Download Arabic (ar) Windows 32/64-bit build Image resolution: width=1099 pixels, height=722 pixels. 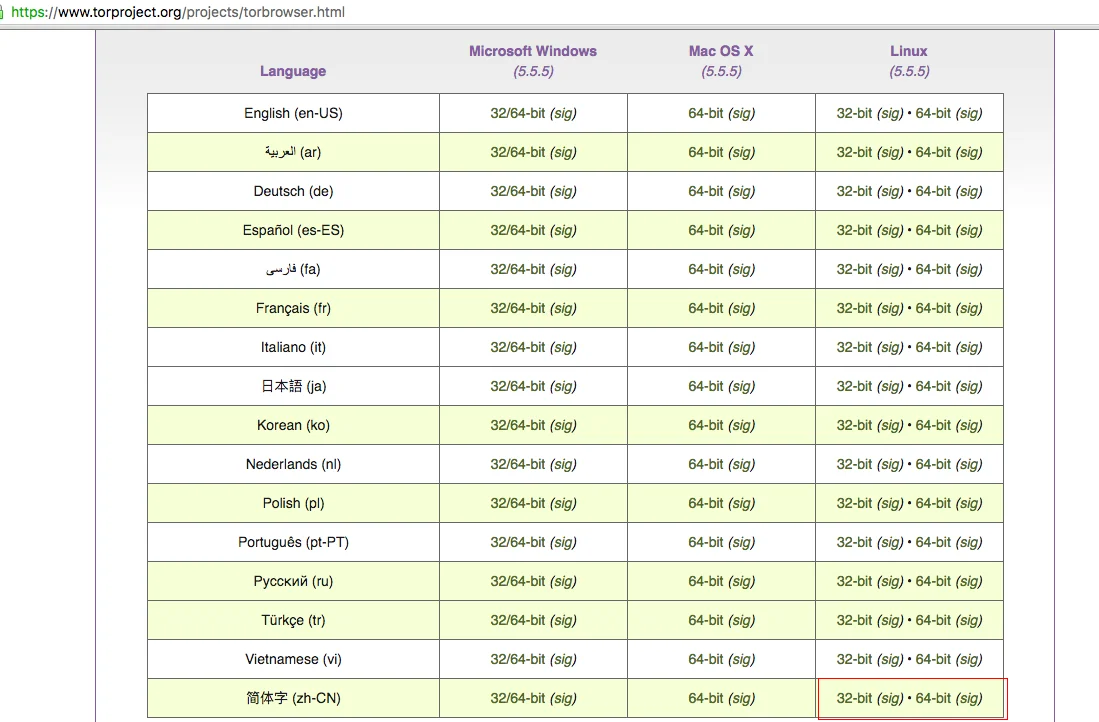pos(517,152)
